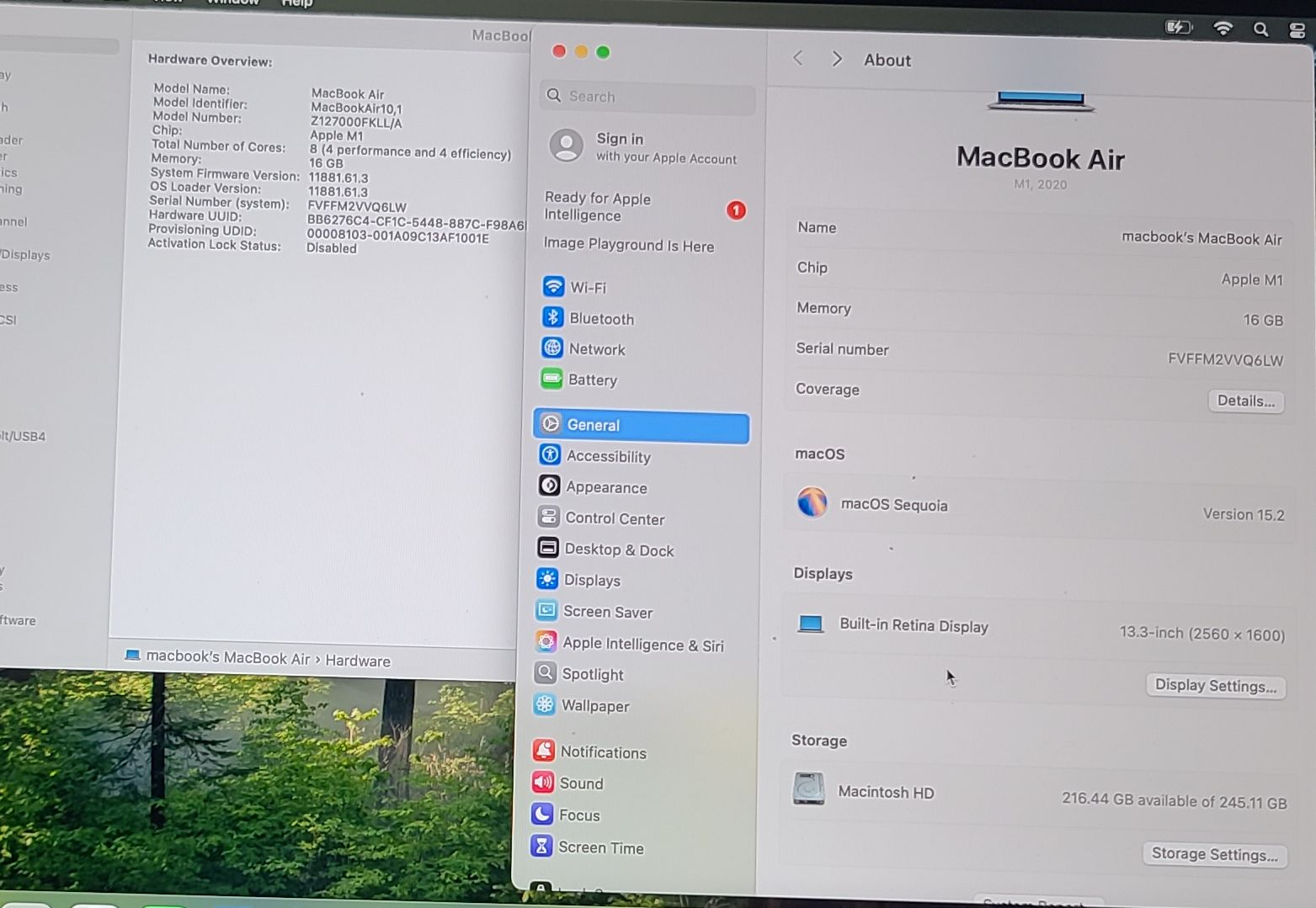Viewport: 1316px width, 908px height.
Task: Click the Spotlight search icon in menu bar
Action: pyautogui.click(x=1260, y=29)
